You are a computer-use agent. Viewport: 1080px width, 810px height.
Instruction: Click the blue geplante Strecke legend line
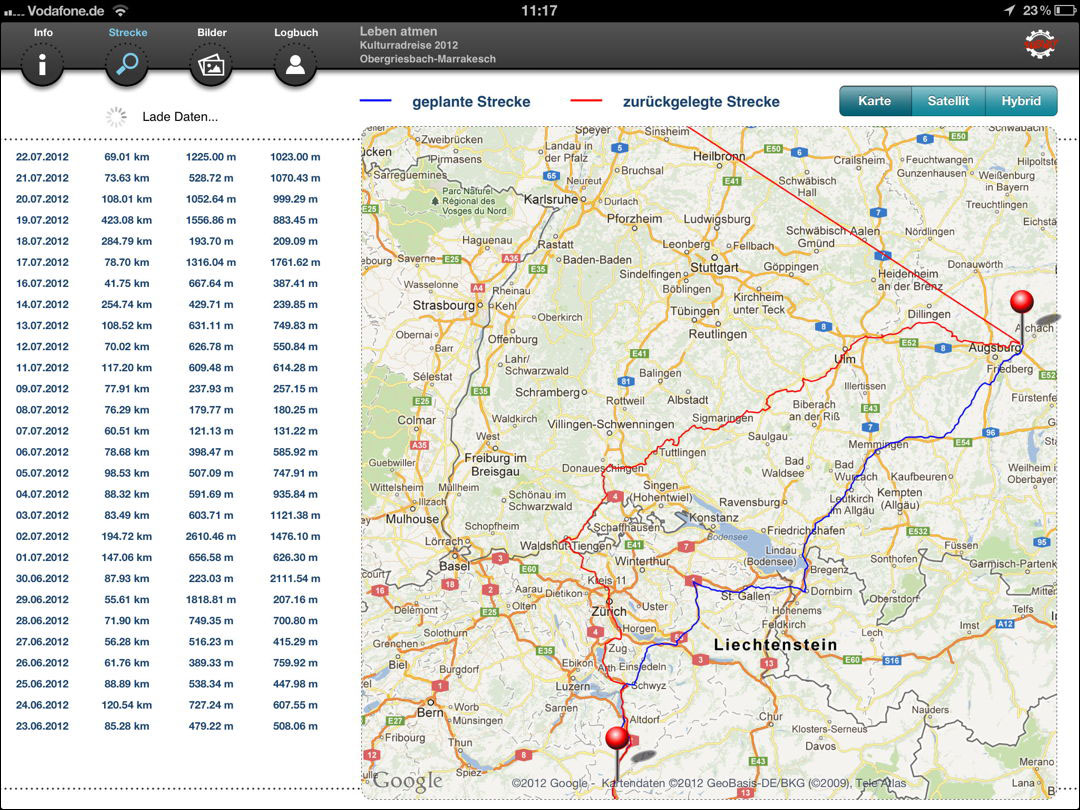tap(376, 101)
